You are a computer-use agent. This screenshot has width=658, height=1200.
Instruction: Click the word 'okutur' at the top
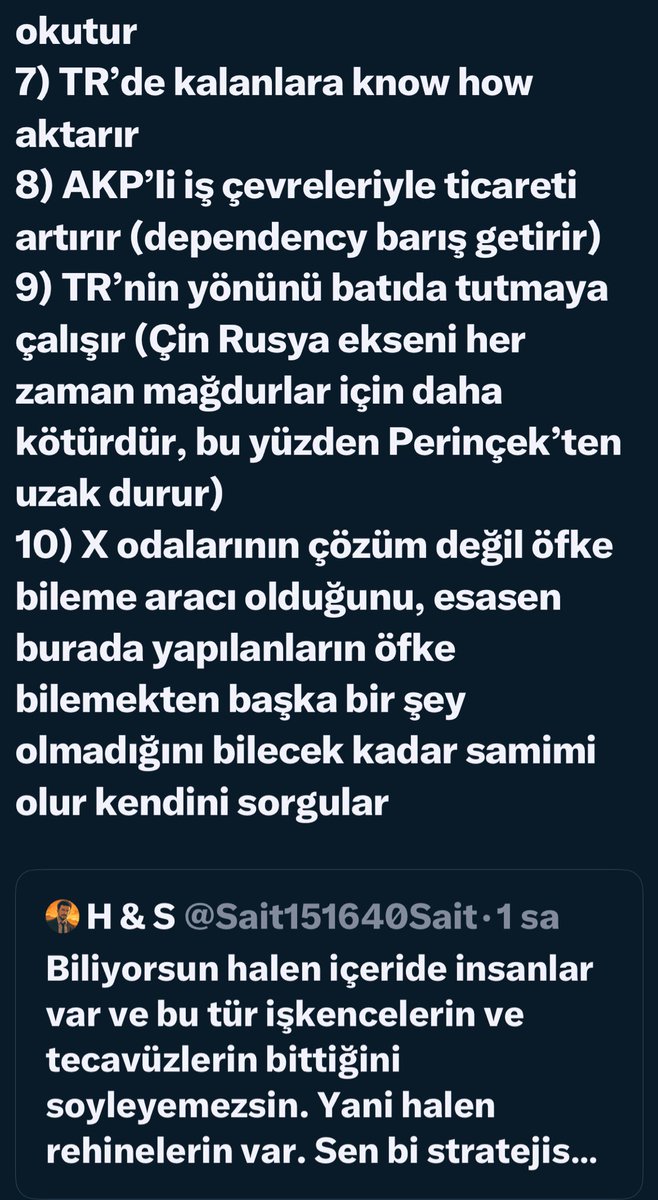point(76,30)
